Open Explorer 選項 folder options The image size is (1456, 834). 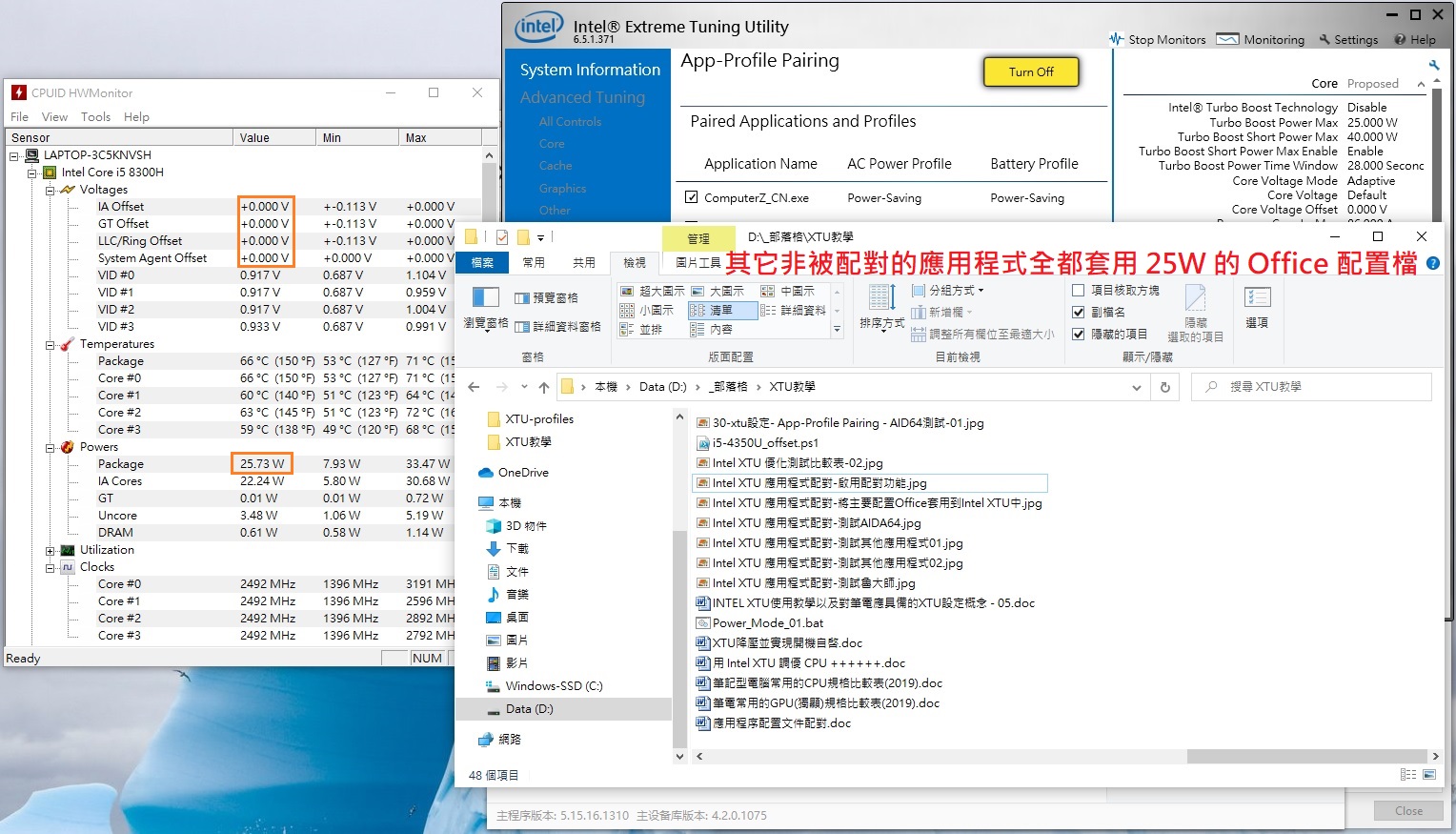1257,308
